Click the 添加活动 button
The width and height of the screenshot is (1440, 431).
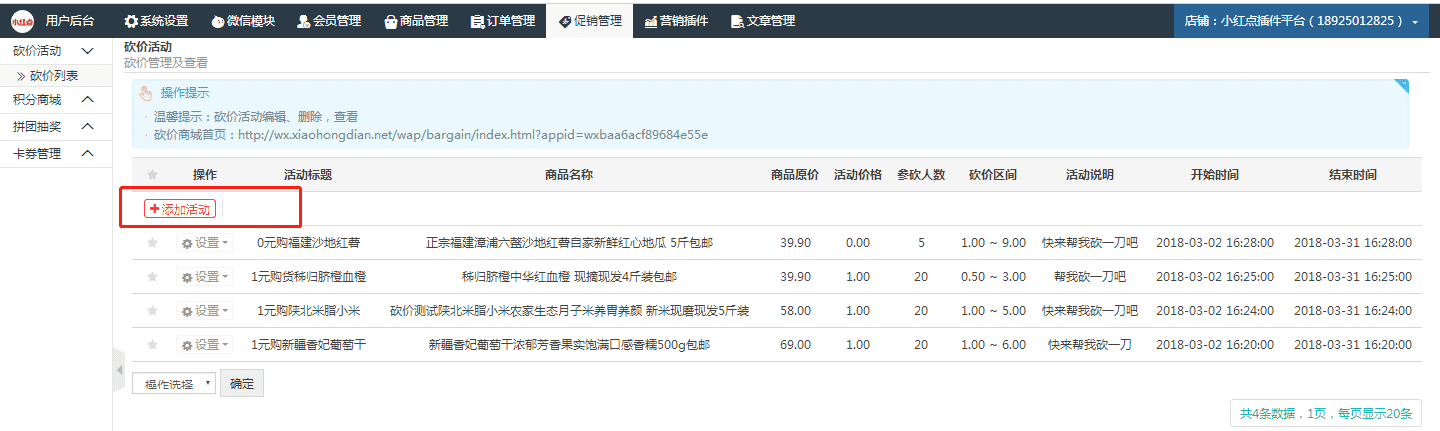[180, 209]
